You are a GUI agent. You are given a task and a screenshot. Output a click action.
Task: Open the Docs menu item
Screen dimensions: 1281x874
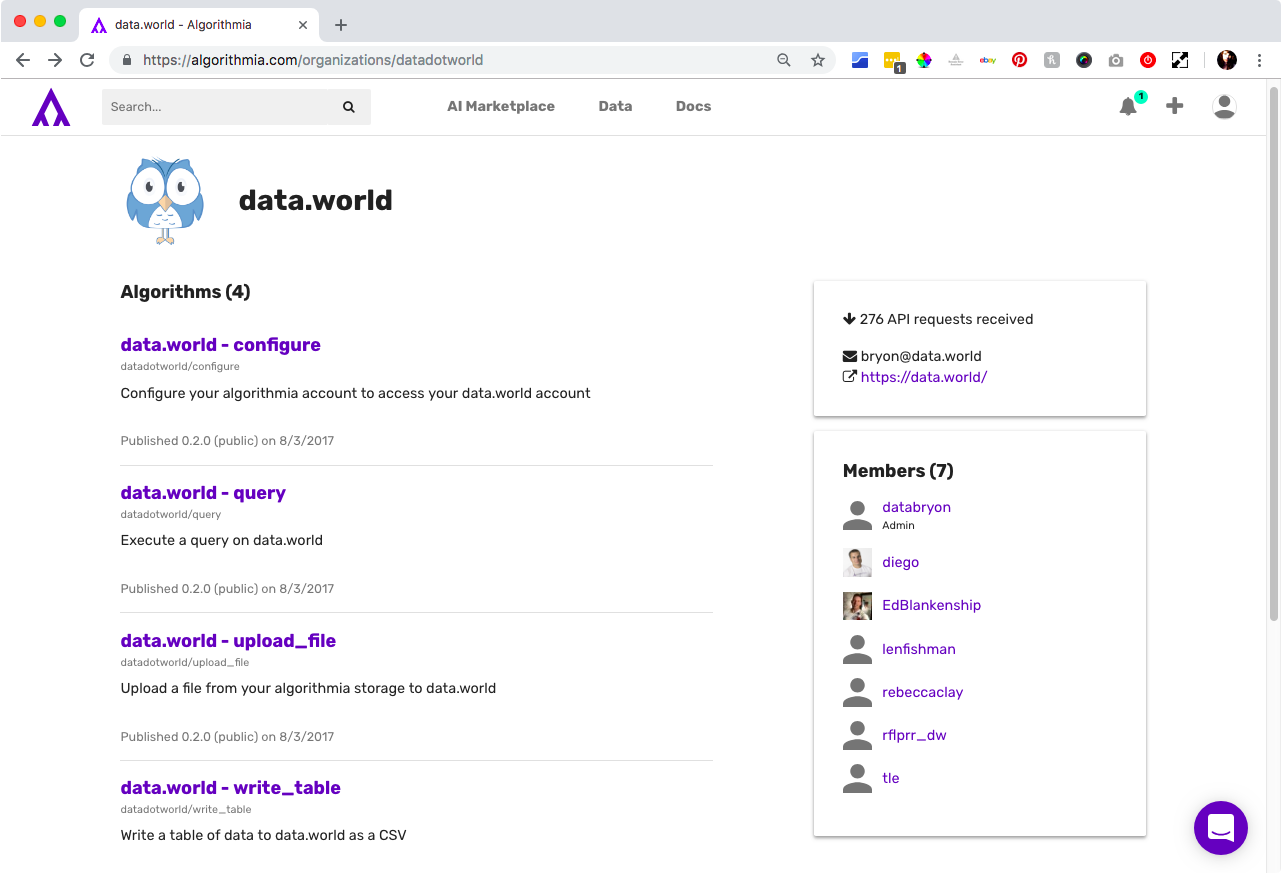[693, 106]
